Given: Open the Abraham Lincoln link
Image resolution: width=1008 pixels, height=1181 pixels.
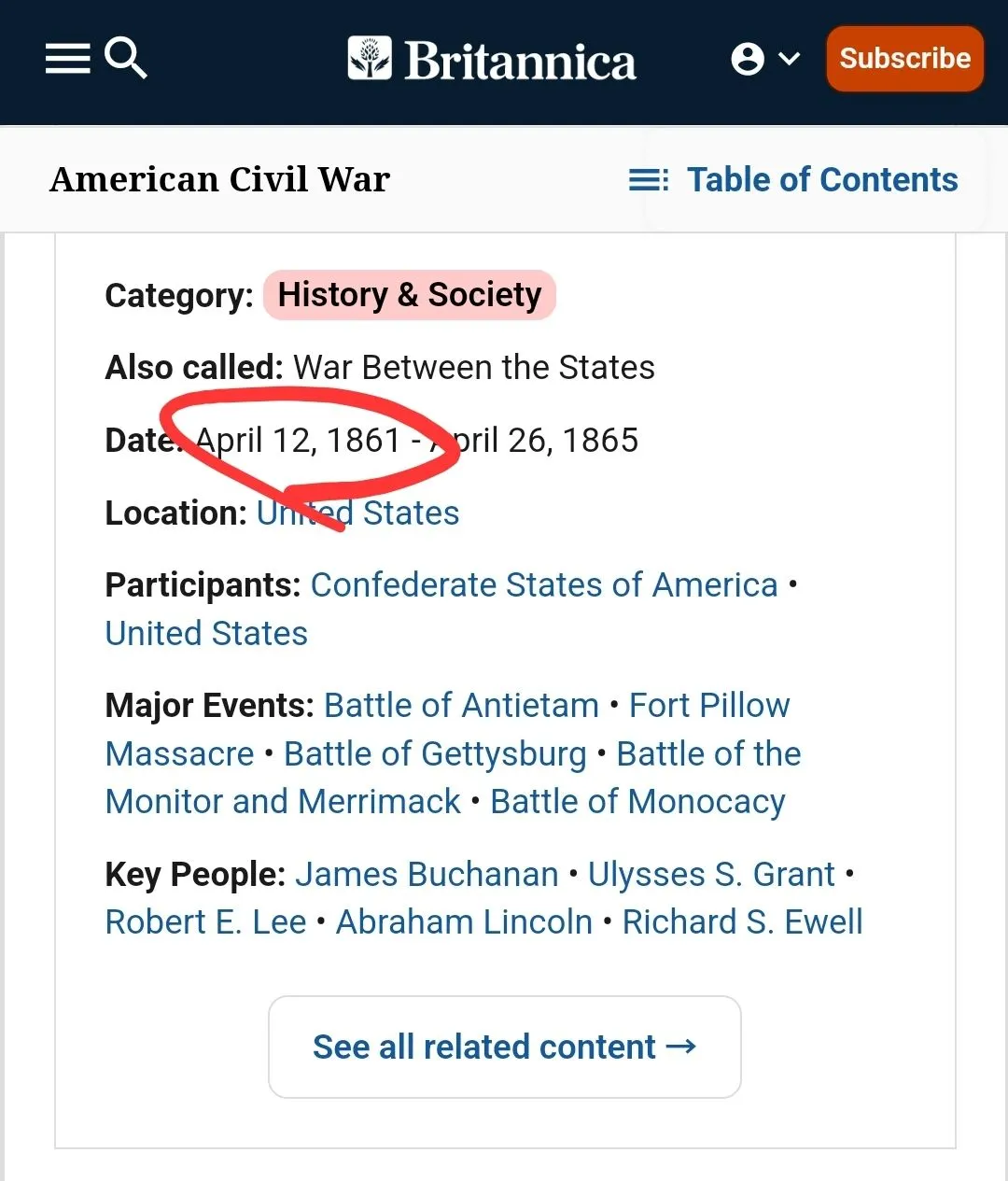Looking at the screenshot, I should coord(464,921).
